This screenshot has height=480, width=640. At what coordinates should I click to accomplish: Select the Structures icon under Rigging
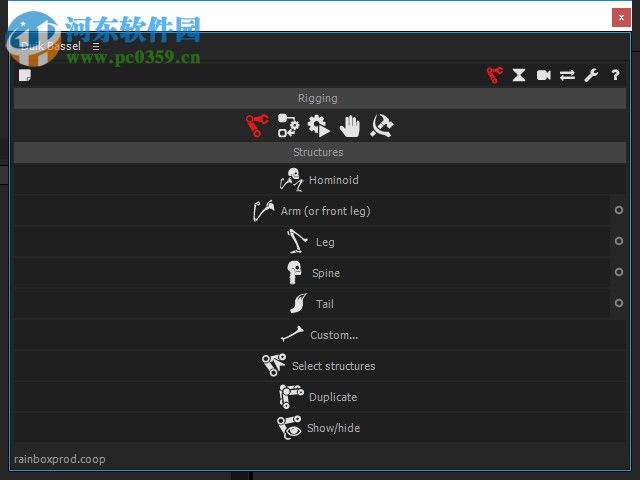point(257,125)
